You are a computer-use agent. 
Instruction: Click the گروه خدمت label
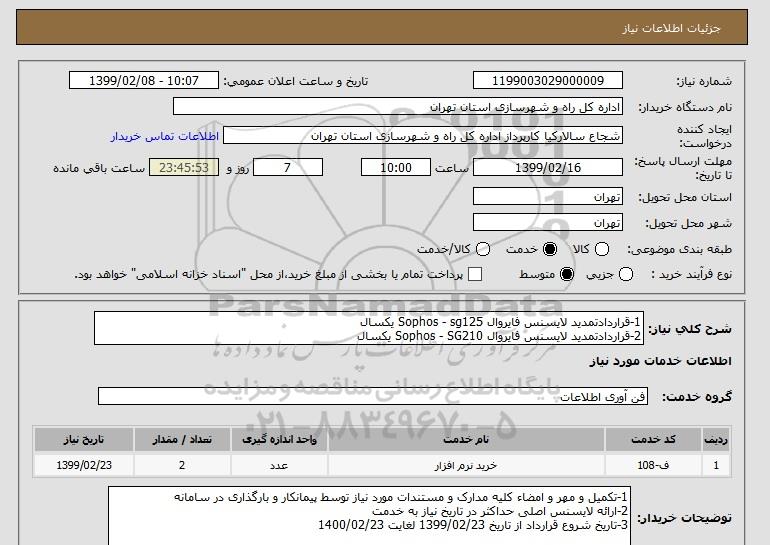697,397
